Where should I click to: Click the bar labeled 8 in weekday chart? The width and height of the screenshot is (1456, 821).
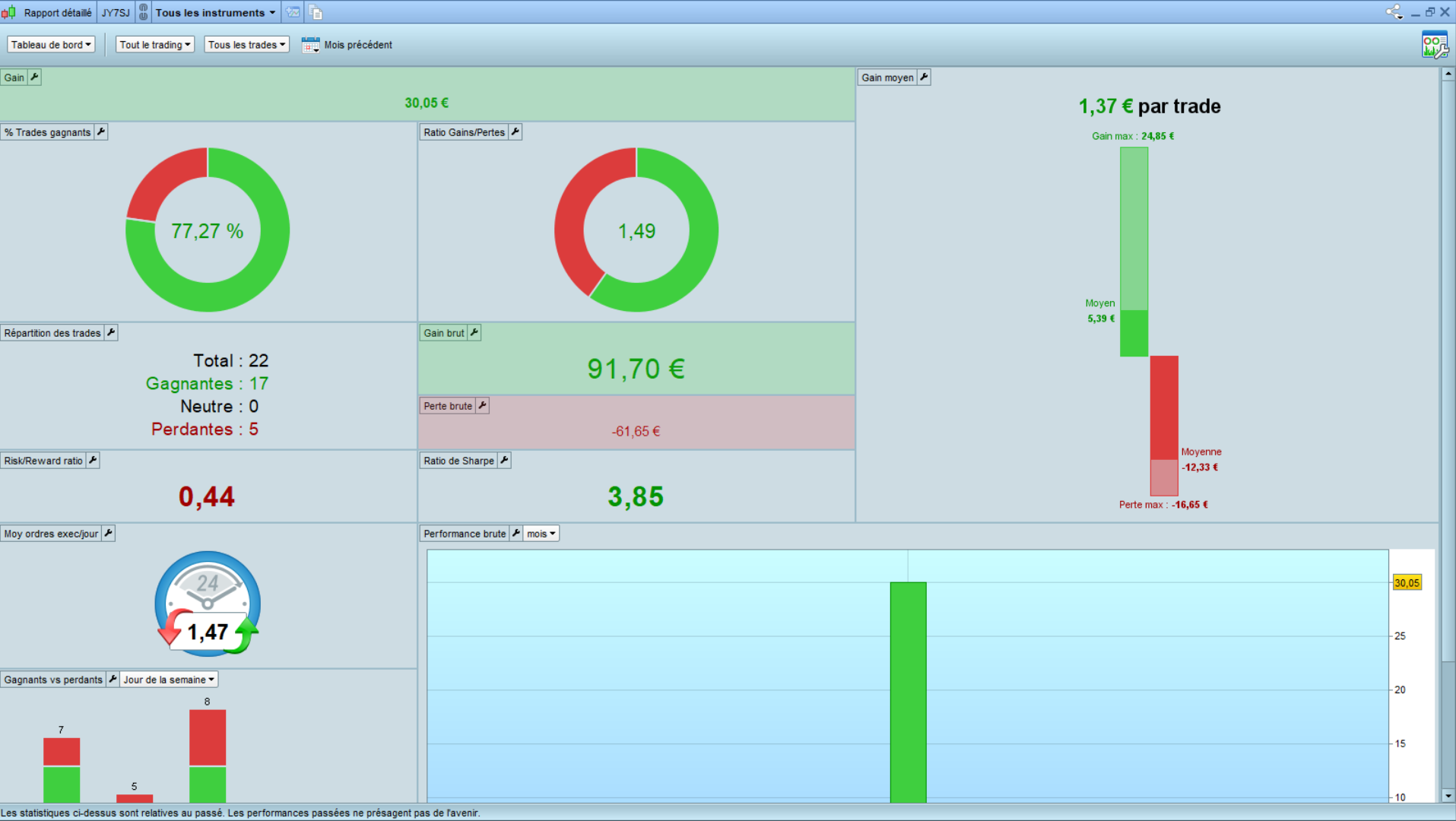pyautogui.click(x=208, y=756)
